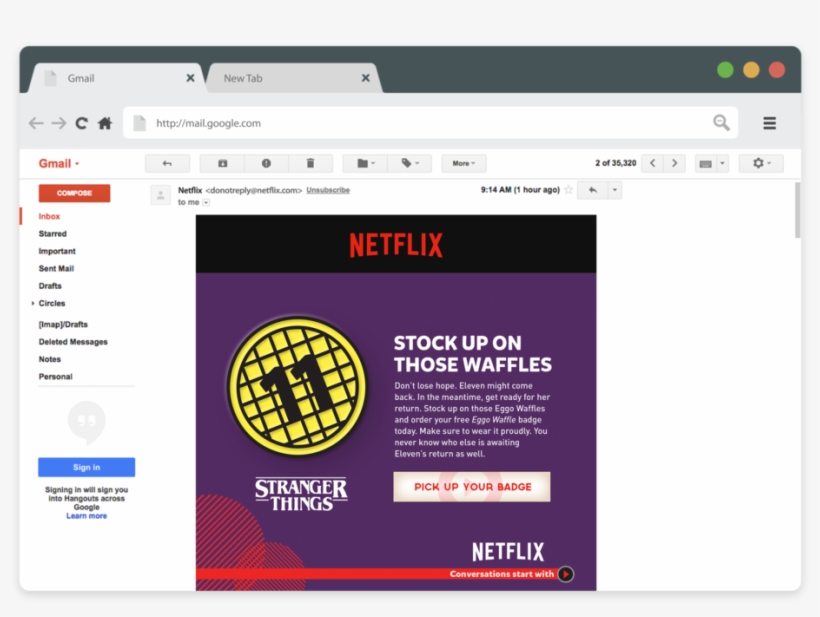The height and width of the screenshot is (617, 820).
Task: Click the Eggo waffle 11 badge image
Action: 297,386
